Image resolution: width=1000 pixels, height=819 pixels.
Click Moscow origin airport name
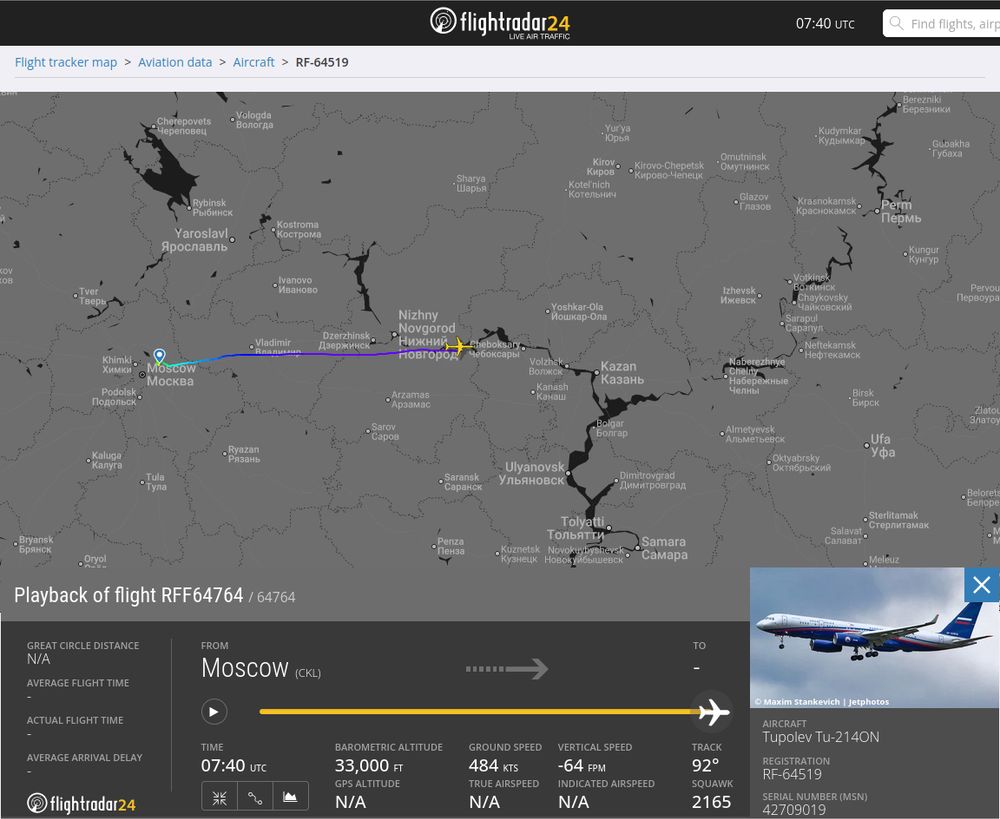click(x=245, y=668)
